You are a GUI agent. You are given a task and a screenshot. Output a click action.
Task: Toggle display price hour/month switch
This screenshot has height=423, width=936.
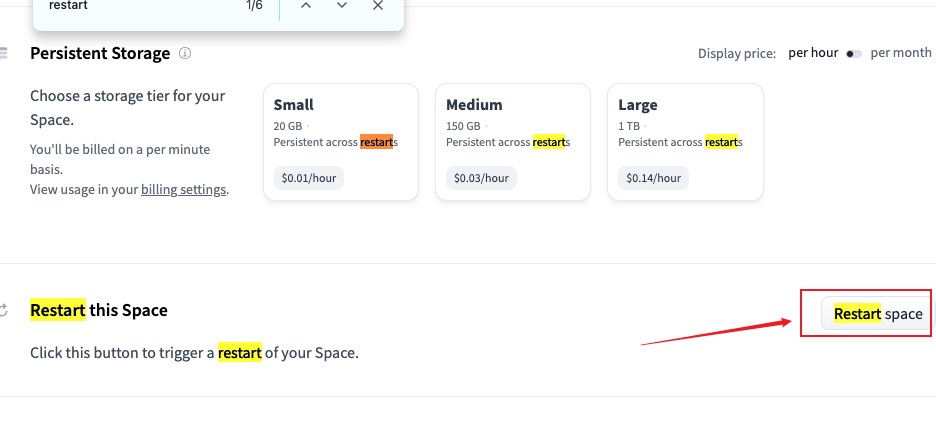pyautogui.click(x=854, y=54)
